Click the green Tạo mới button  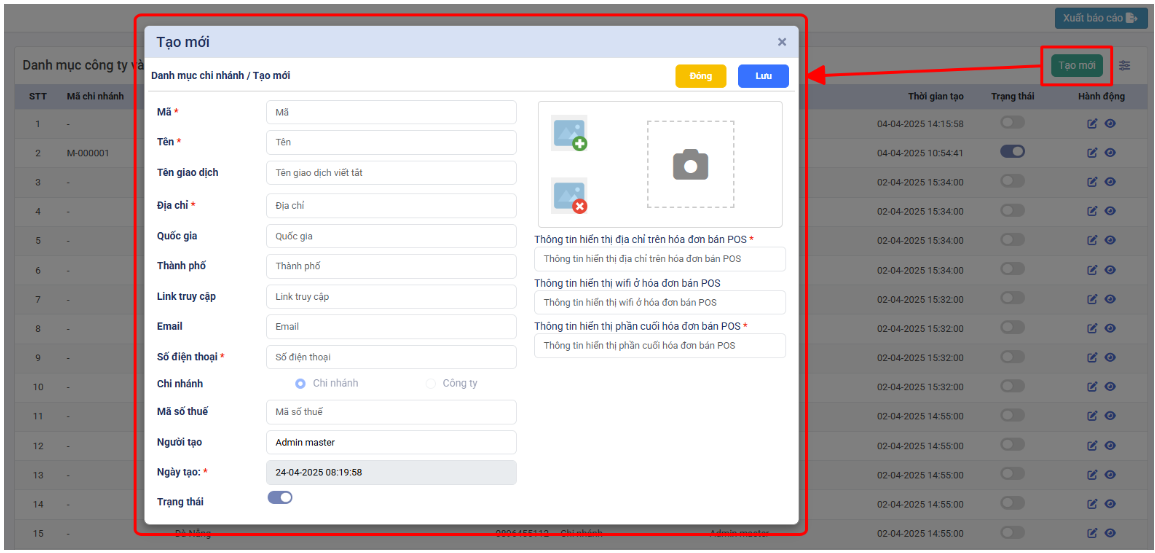[x=1077, y=66]
